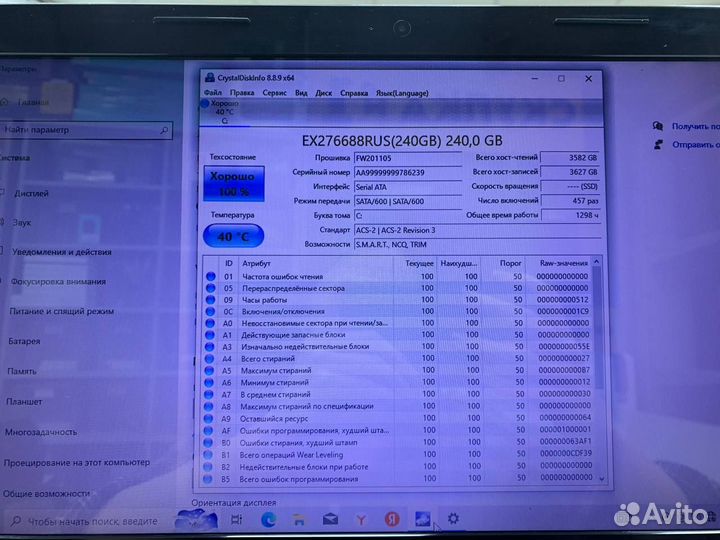Open the Файл menu in CrystalDiskInfo
The image size is (720, 540).
pos(213,92)
